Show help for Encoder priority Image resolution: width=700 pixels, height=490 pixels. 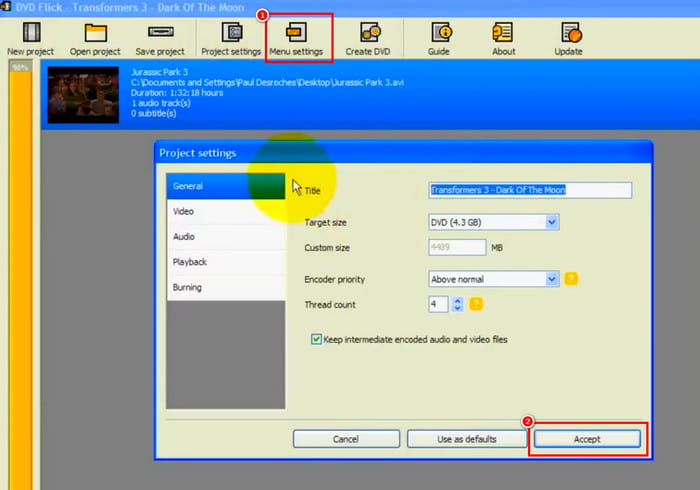[571, 279]
